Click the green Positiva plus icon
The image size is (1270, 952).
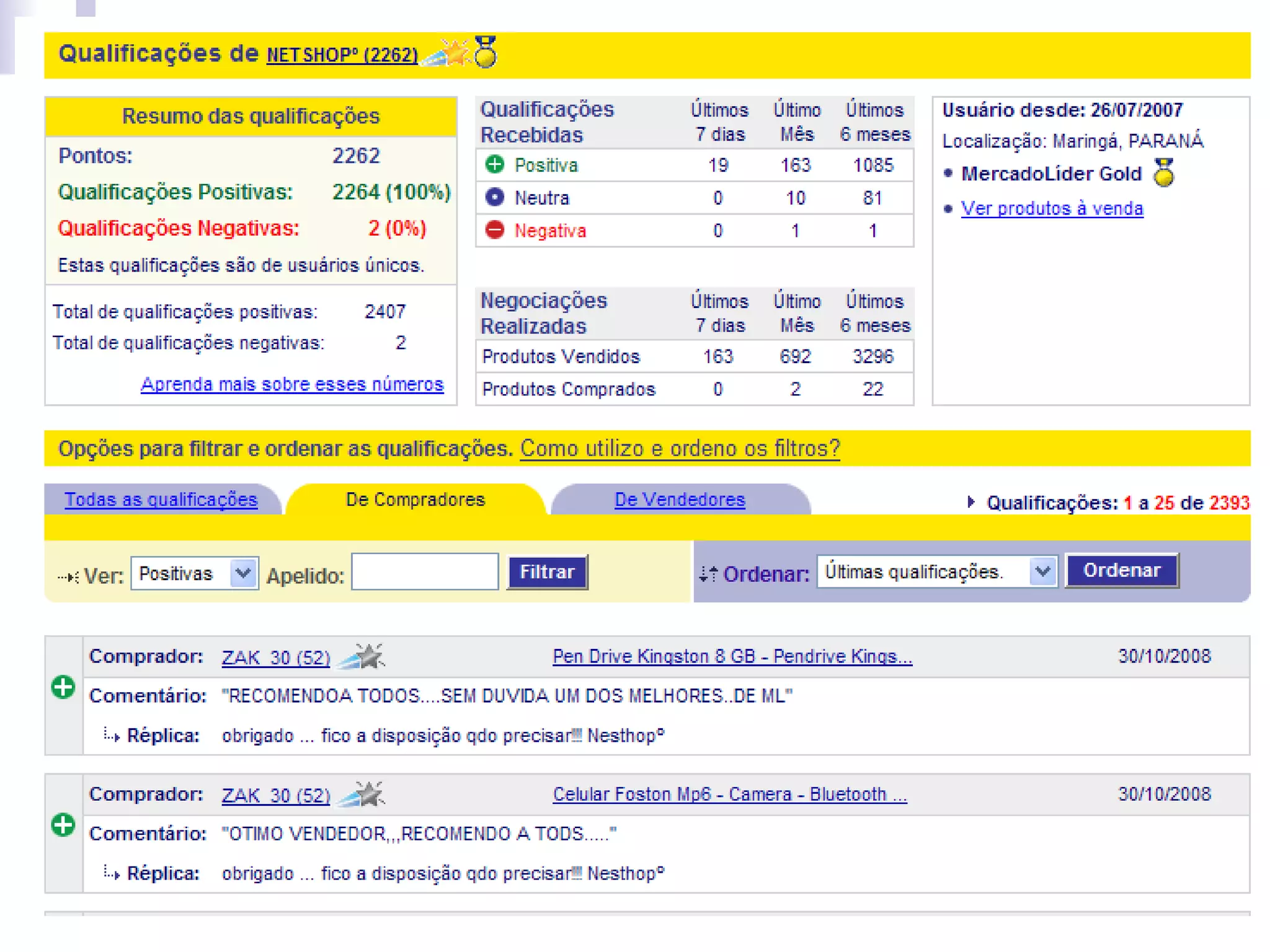494,164
